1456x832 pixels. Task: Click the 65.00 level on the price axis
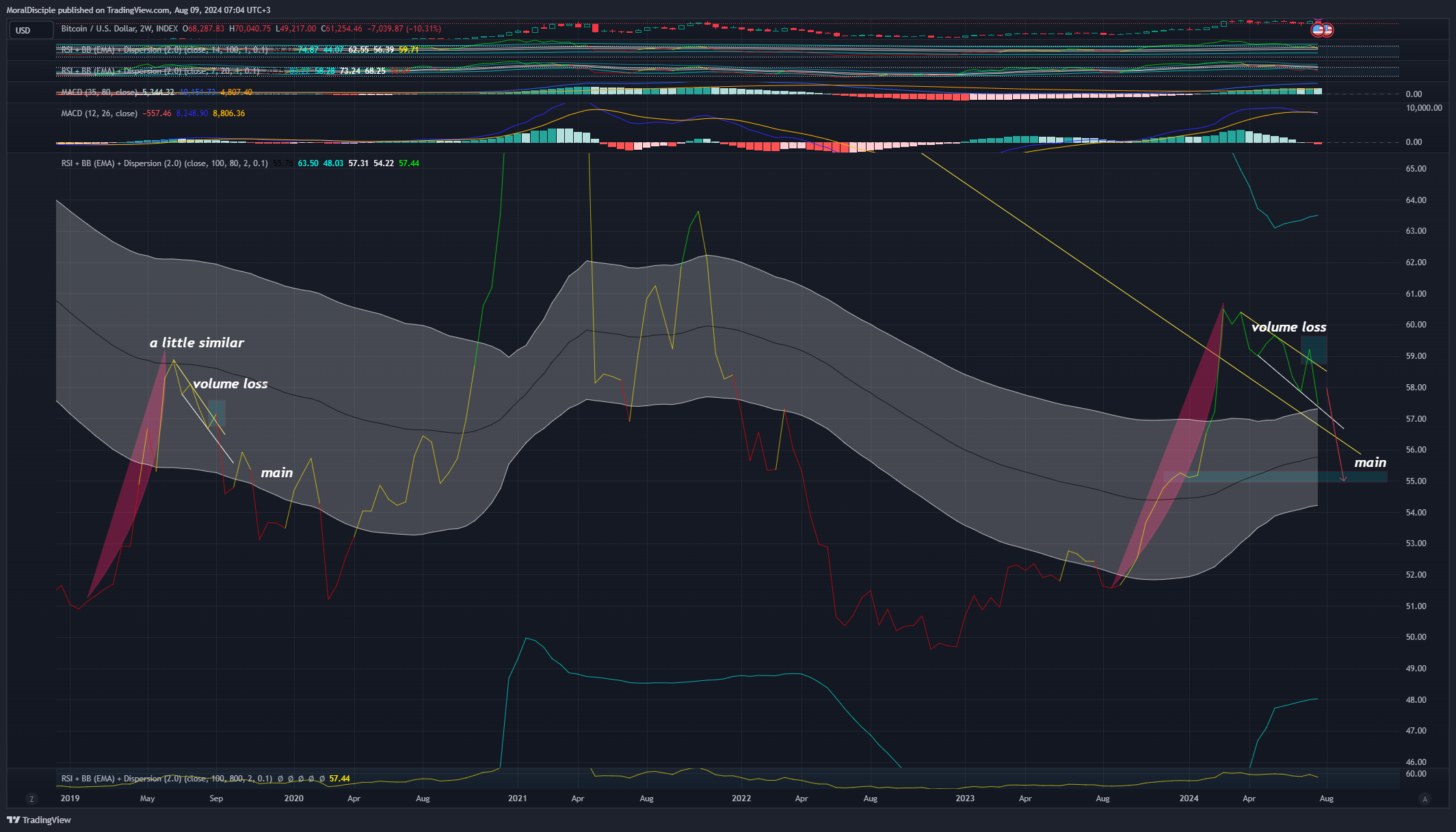[x=1416, y=169]
